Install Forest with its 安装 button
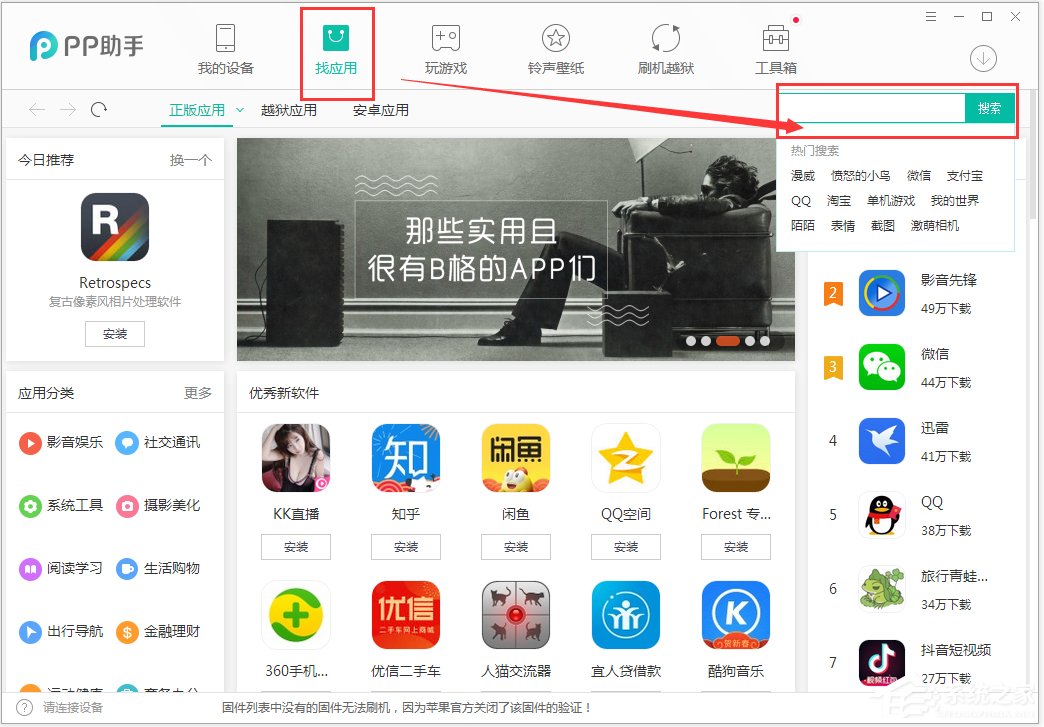1044x727 pixels. [x=736, y=547]
